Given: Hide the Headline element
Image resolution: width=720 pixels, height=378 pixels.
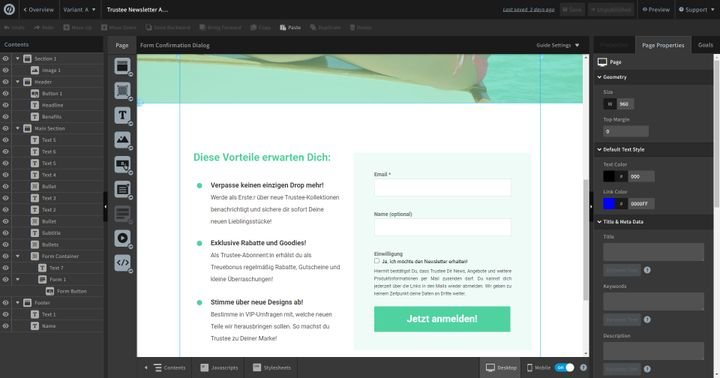Looking at the screenshot, I should [x=6, y=105].
